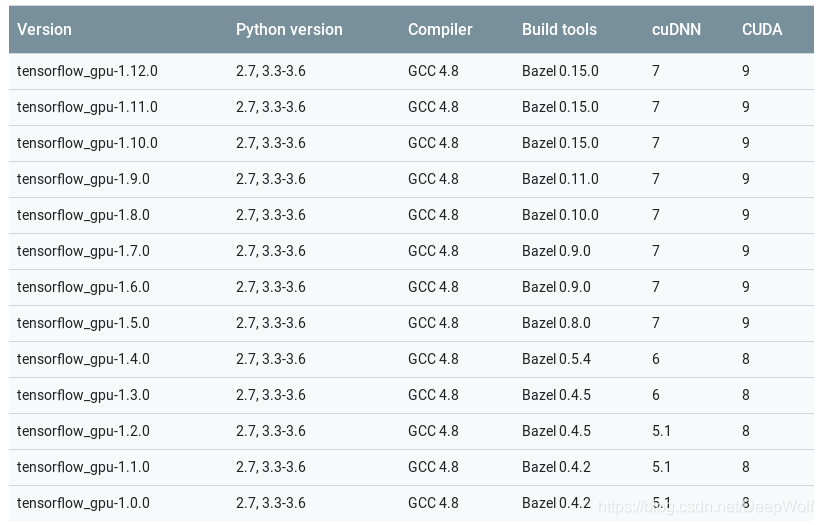Click CUDA value 8 in the 1.4.0 row
This screenshot has height=525, width=824.
coord(746,359)
